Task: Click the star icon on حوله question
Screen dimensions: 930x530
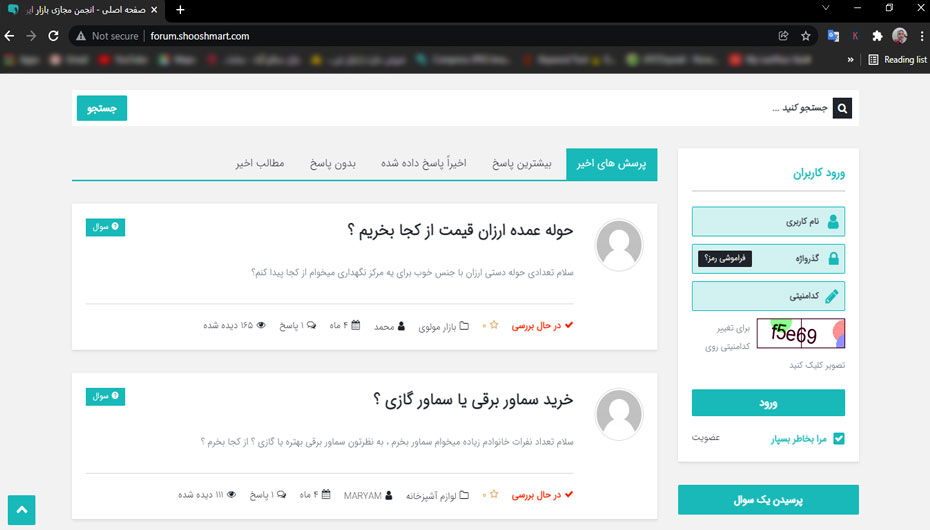Action: coord(494,325)
